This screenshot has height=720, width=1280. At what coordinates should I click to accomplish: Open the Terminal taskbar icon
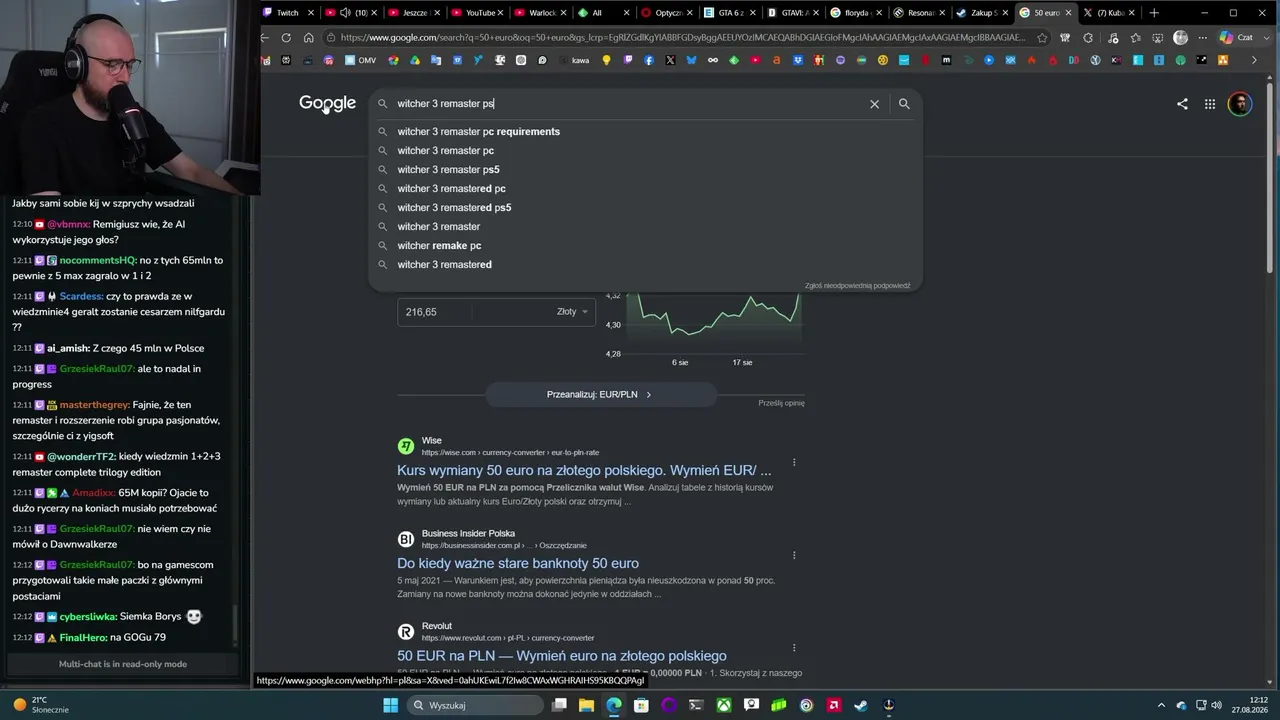click(x=696, y=705)
